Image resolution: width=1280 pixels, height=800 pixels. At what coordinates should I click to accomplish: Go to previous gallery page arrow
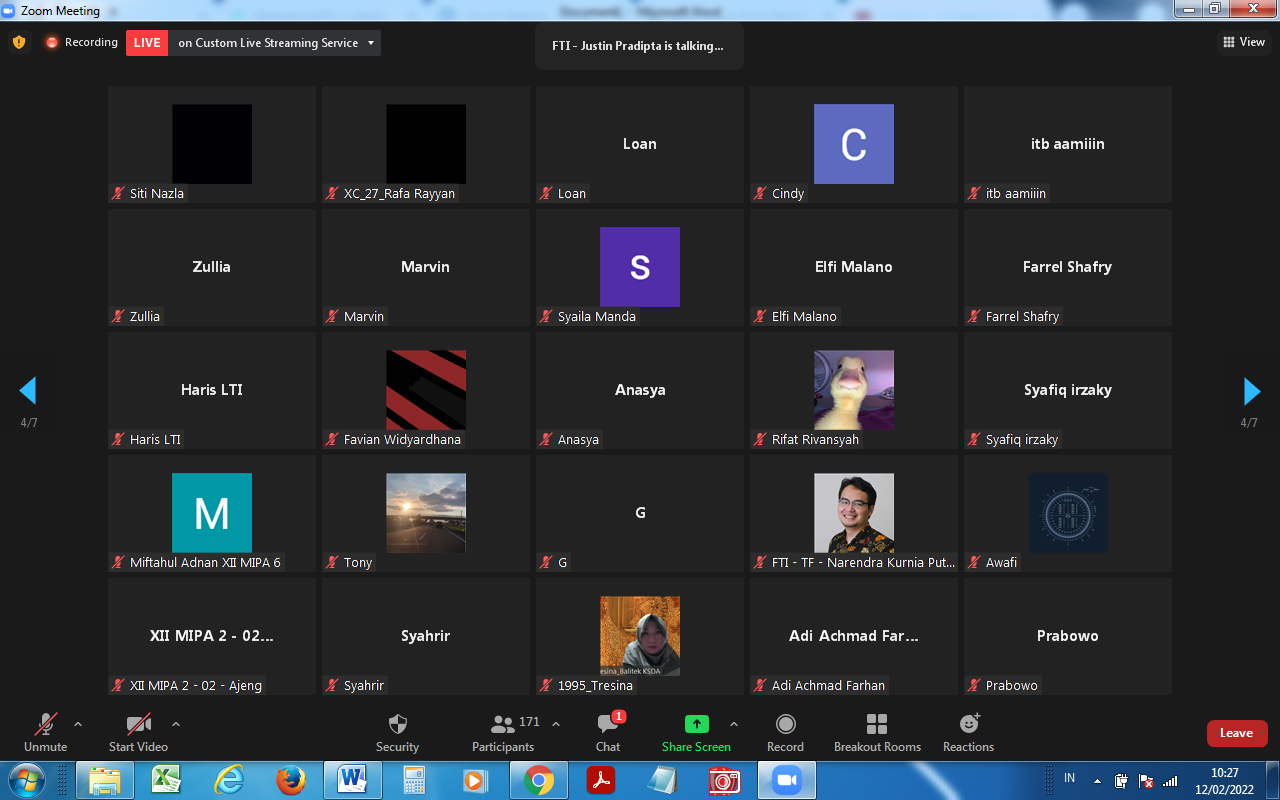click(28, 390)
